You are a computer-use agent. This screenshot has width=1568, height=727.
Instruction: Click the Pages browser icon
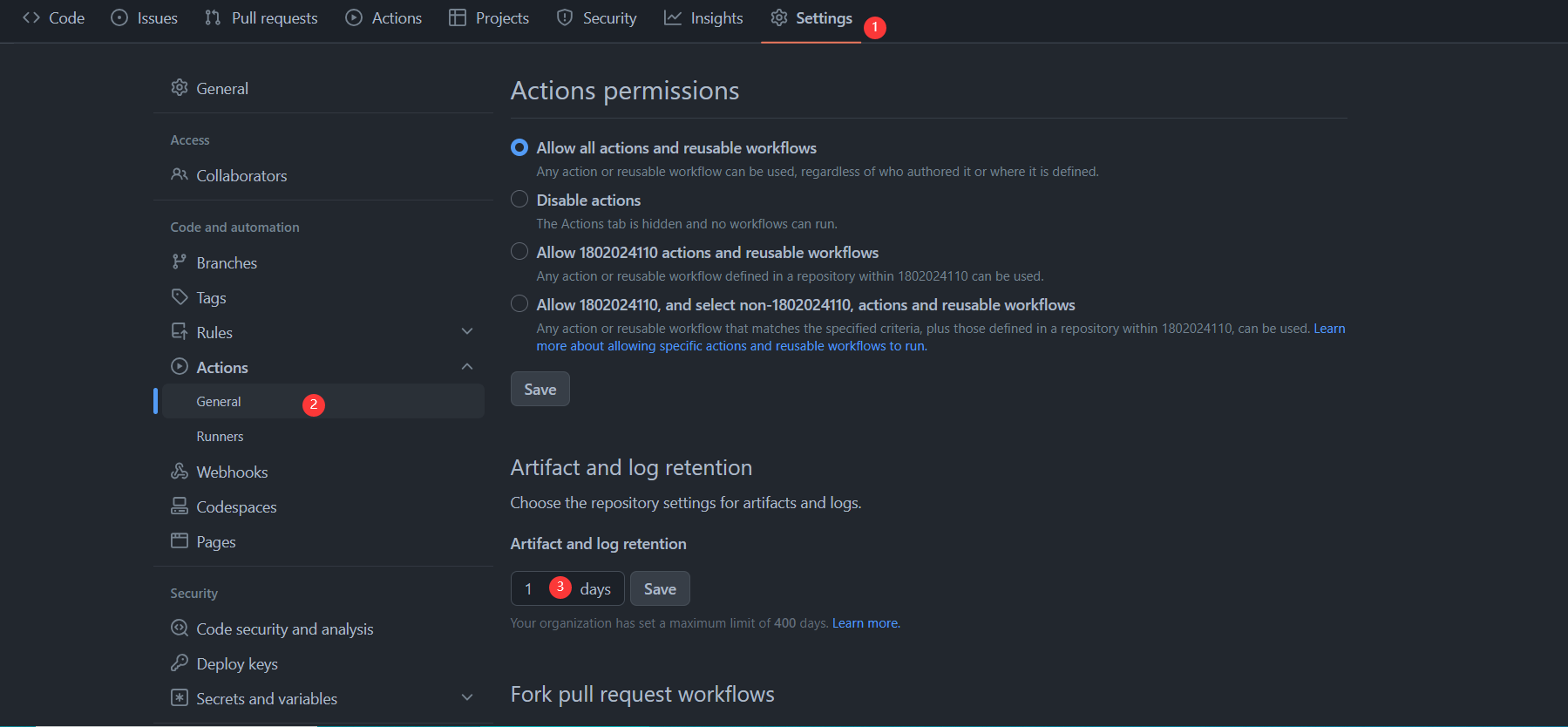[180, 541]
